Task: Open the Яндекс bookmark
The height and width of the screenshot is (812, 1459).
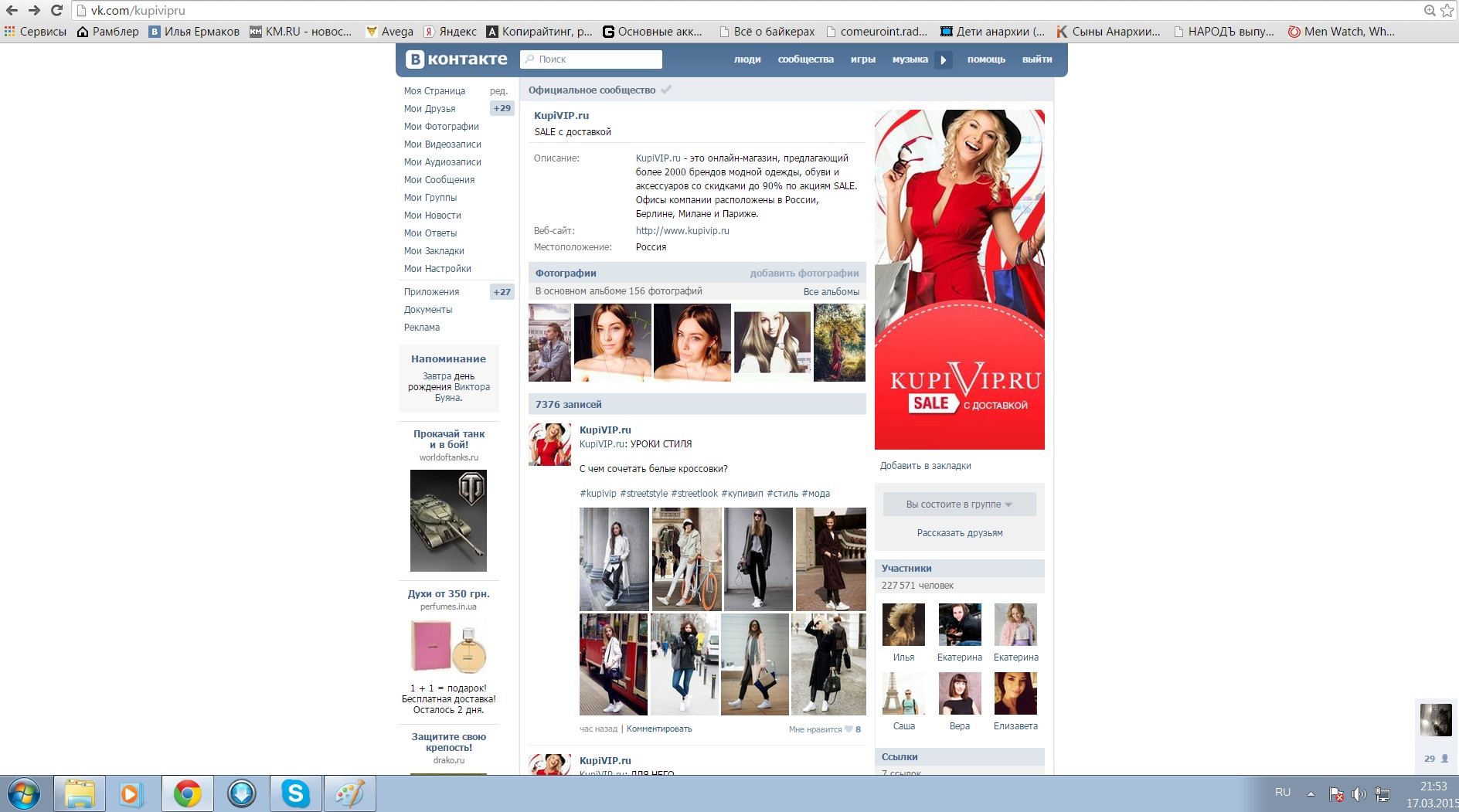Action: pyautogui.click(x=451, y=32)
